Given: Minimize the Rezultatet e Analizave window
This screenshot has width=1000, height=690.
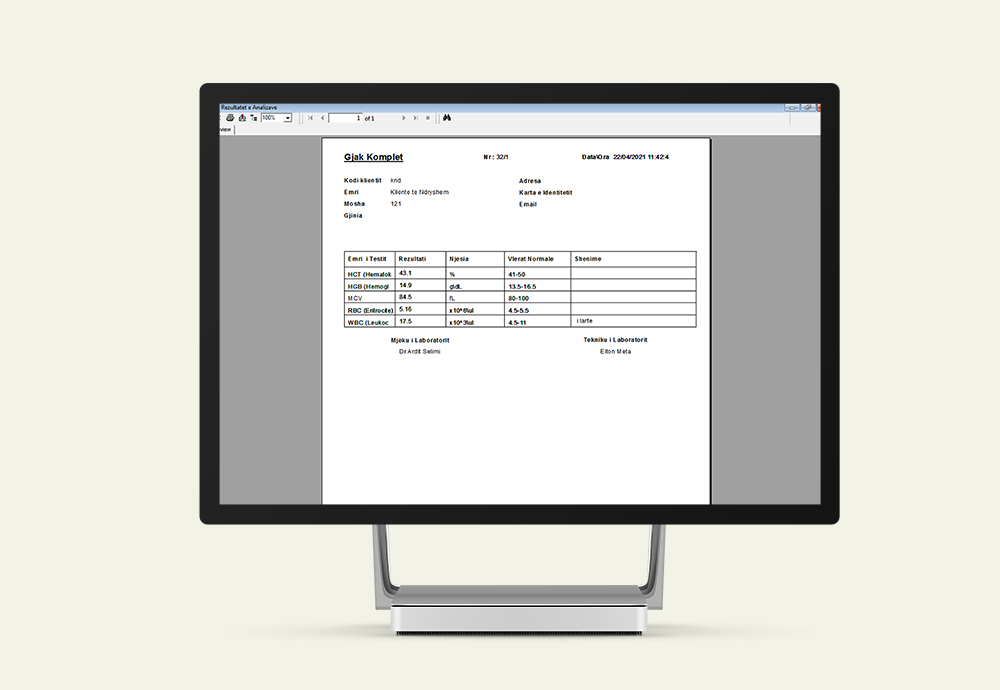Looking at the screenshot, I should tap(790, 107).
